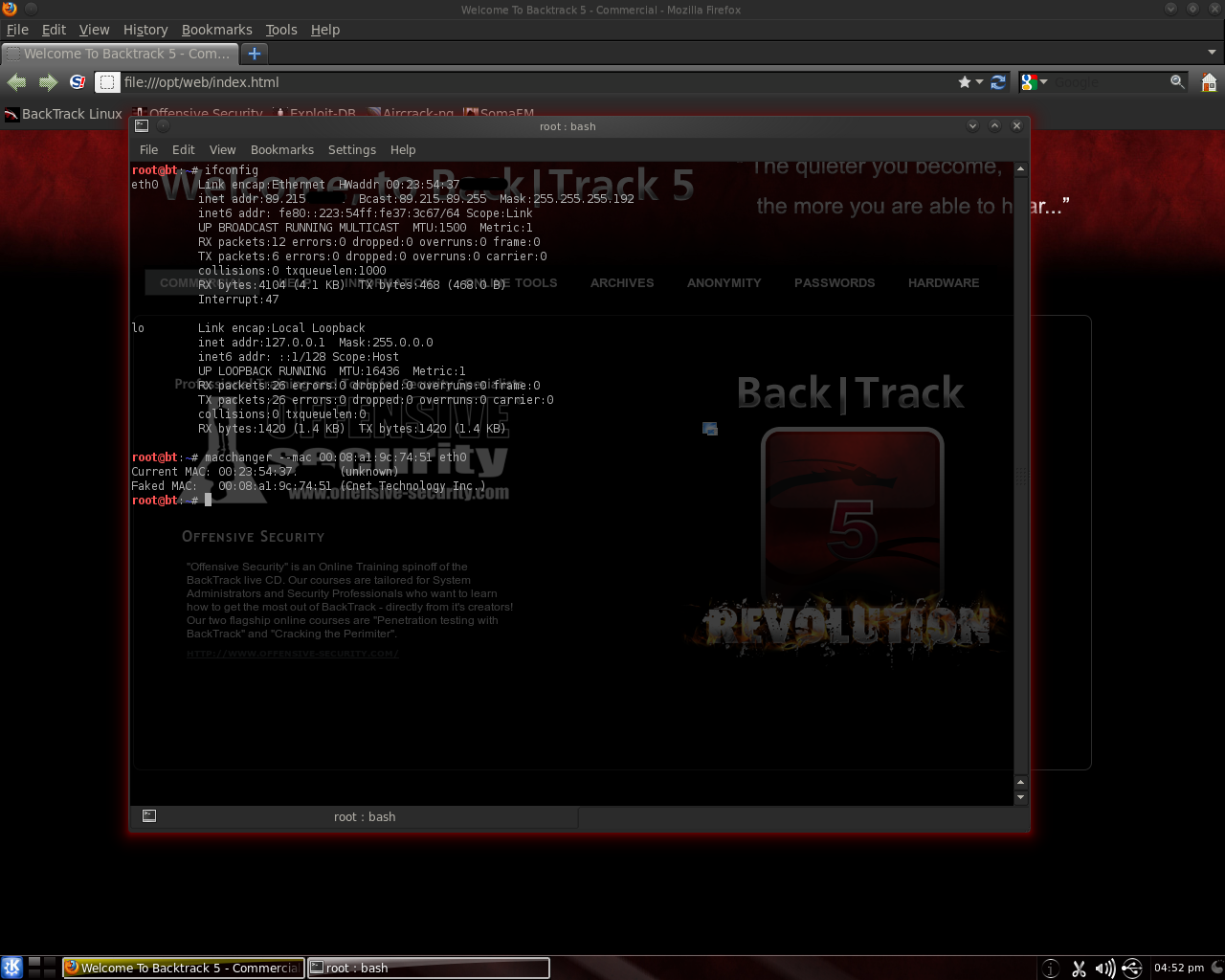This screenshot has height=980, width=1225.
Task: Open the device notifier tray icon
Action: tap(1131, 969)
